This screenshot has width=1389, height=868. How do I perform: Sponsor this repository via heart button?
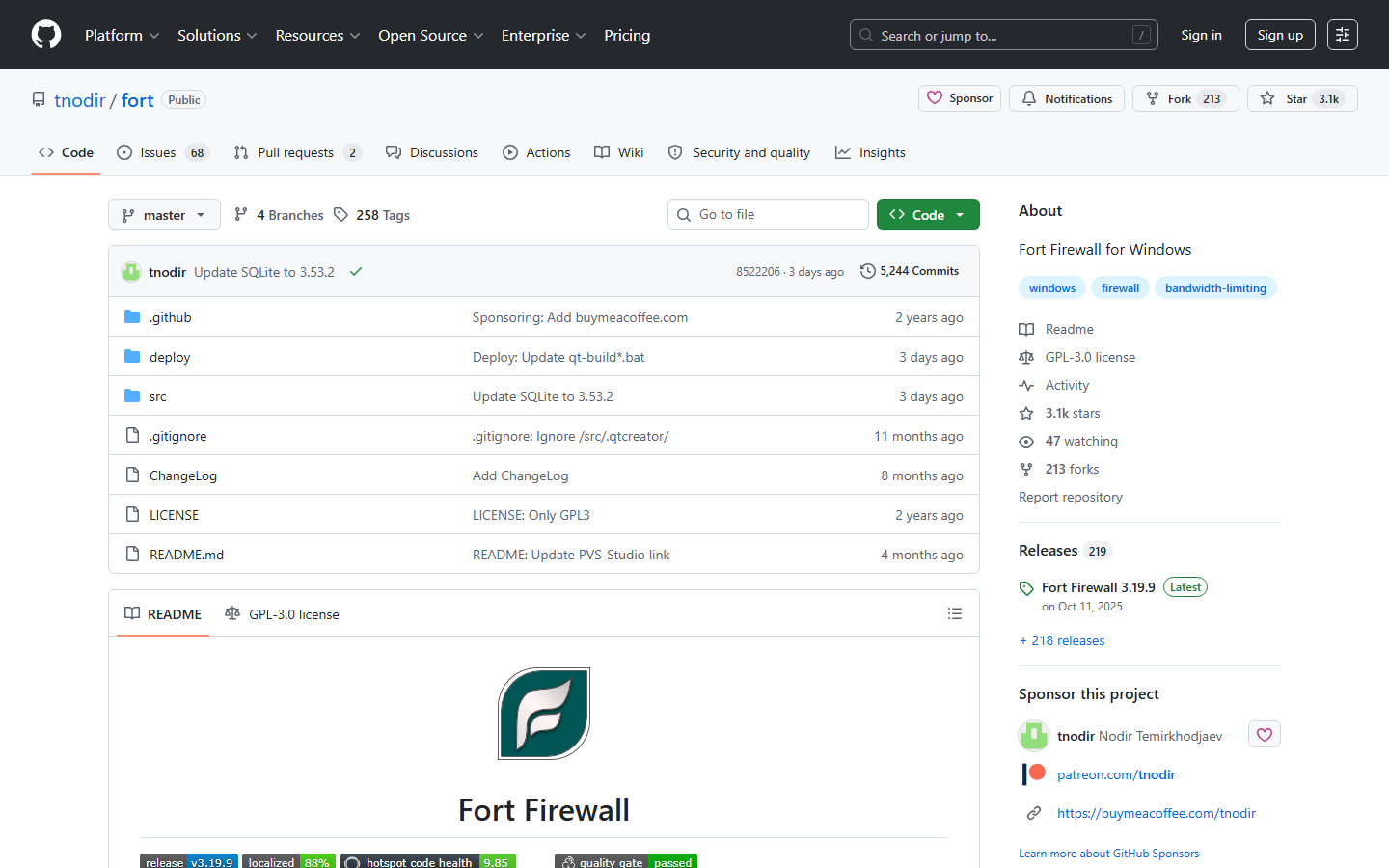point(960,98)
